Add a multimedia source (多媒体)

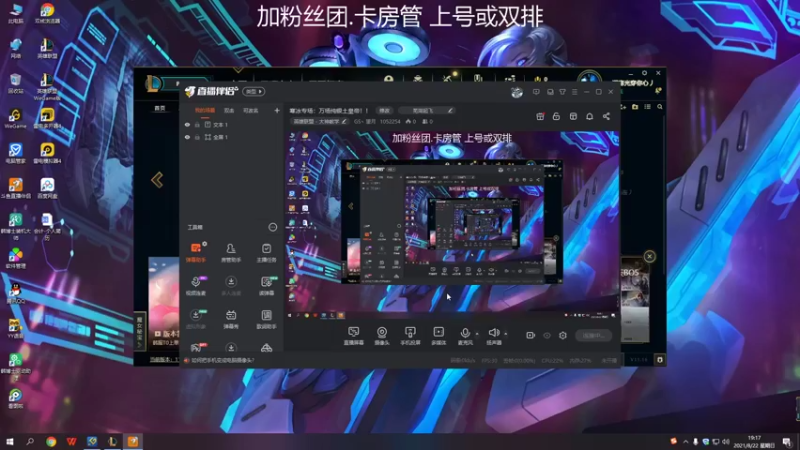point(438,336)
